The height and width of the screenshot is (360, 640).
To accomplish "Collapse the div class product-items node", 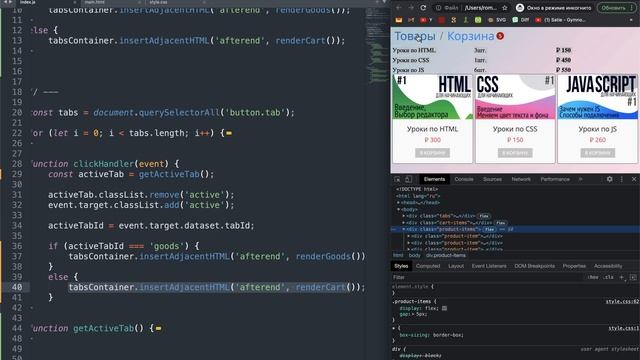I will [x=404, y=229].
